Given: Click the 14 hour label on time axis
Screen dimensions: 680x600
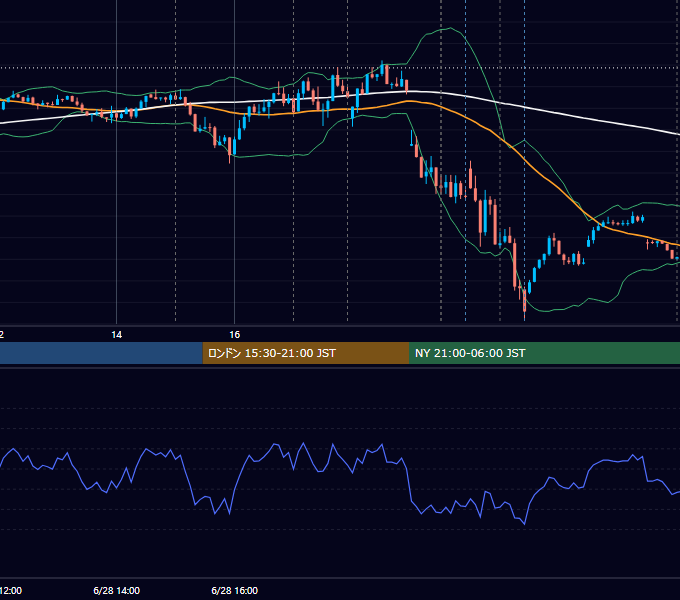Looking at the screenshot, I should (117, 335).
